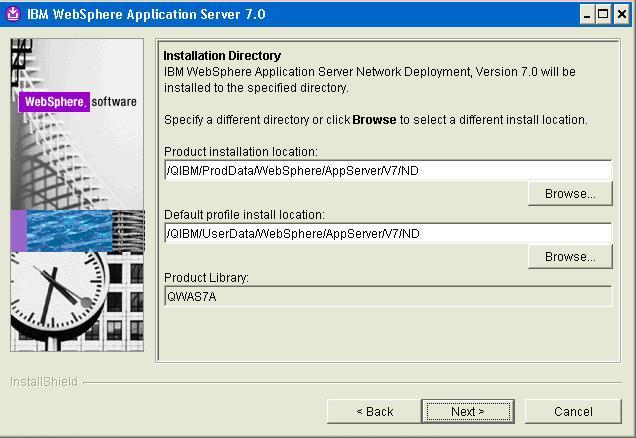This screenshot has height=438, width=636.
Task: Click the InstallShield label at the bottom
Action: point(44,382)
